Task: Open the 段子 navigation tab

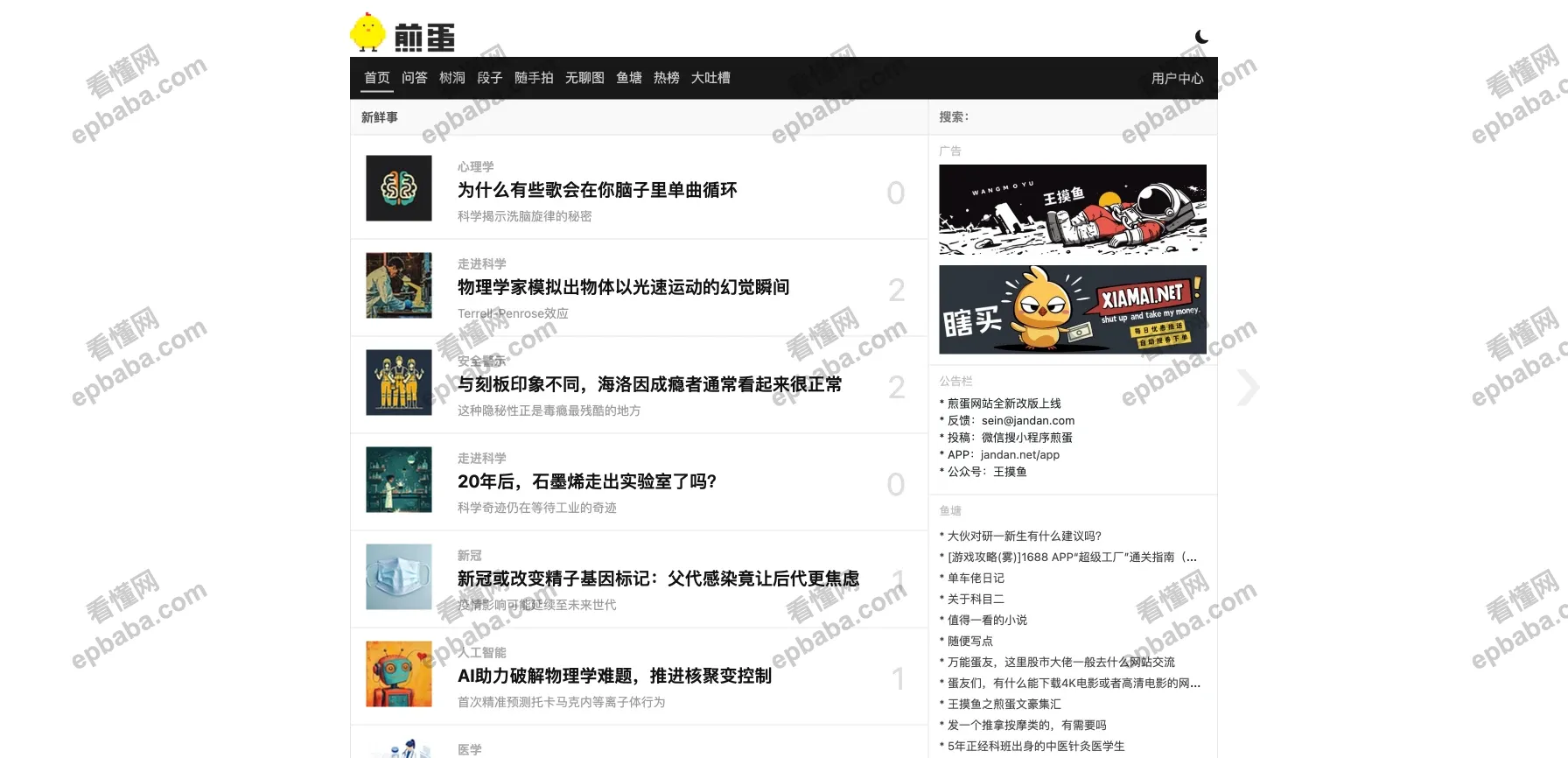Action: [490, 78]
